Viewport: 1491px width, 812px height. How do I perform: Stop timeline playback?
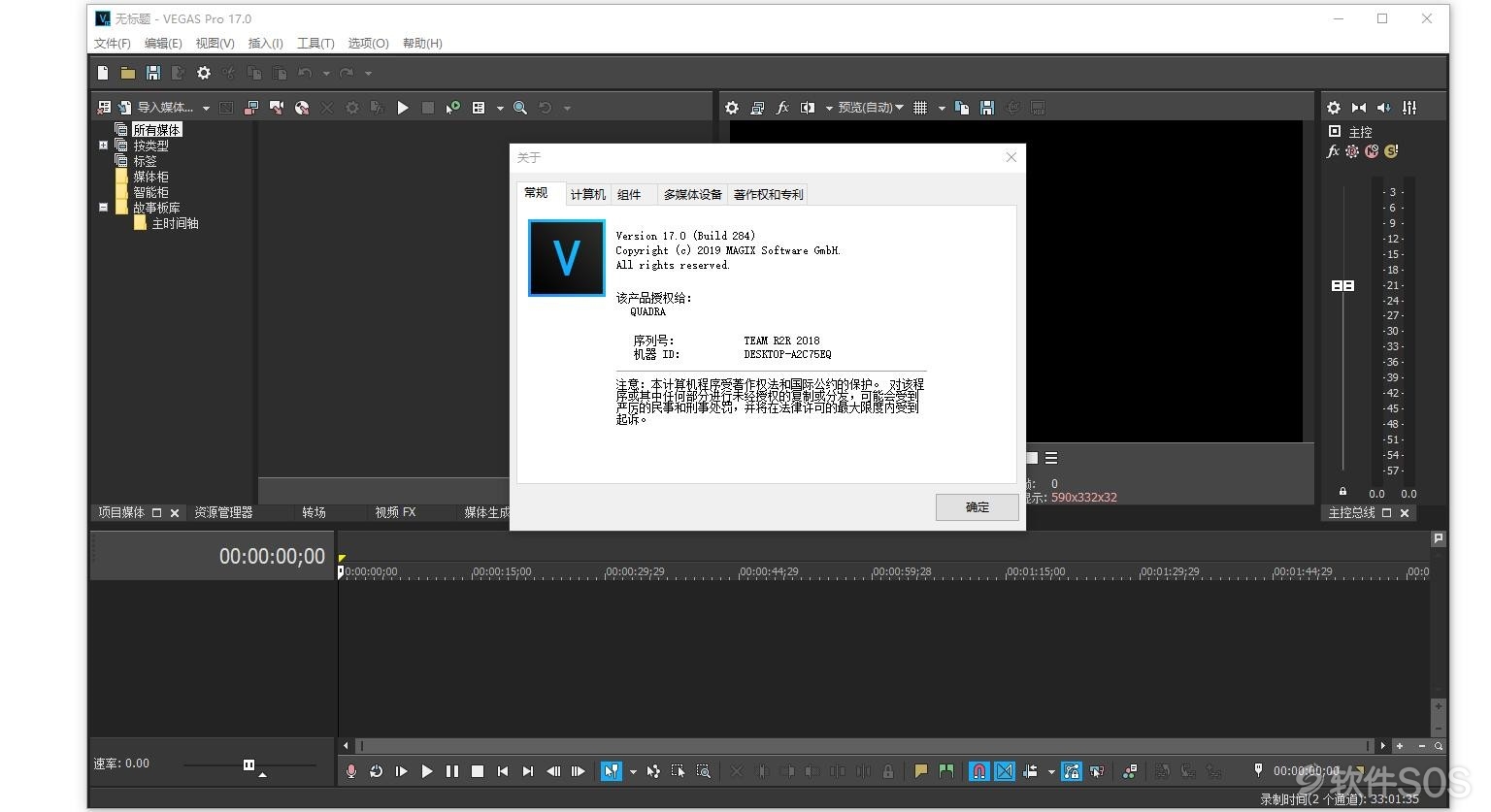pos(478,771)
